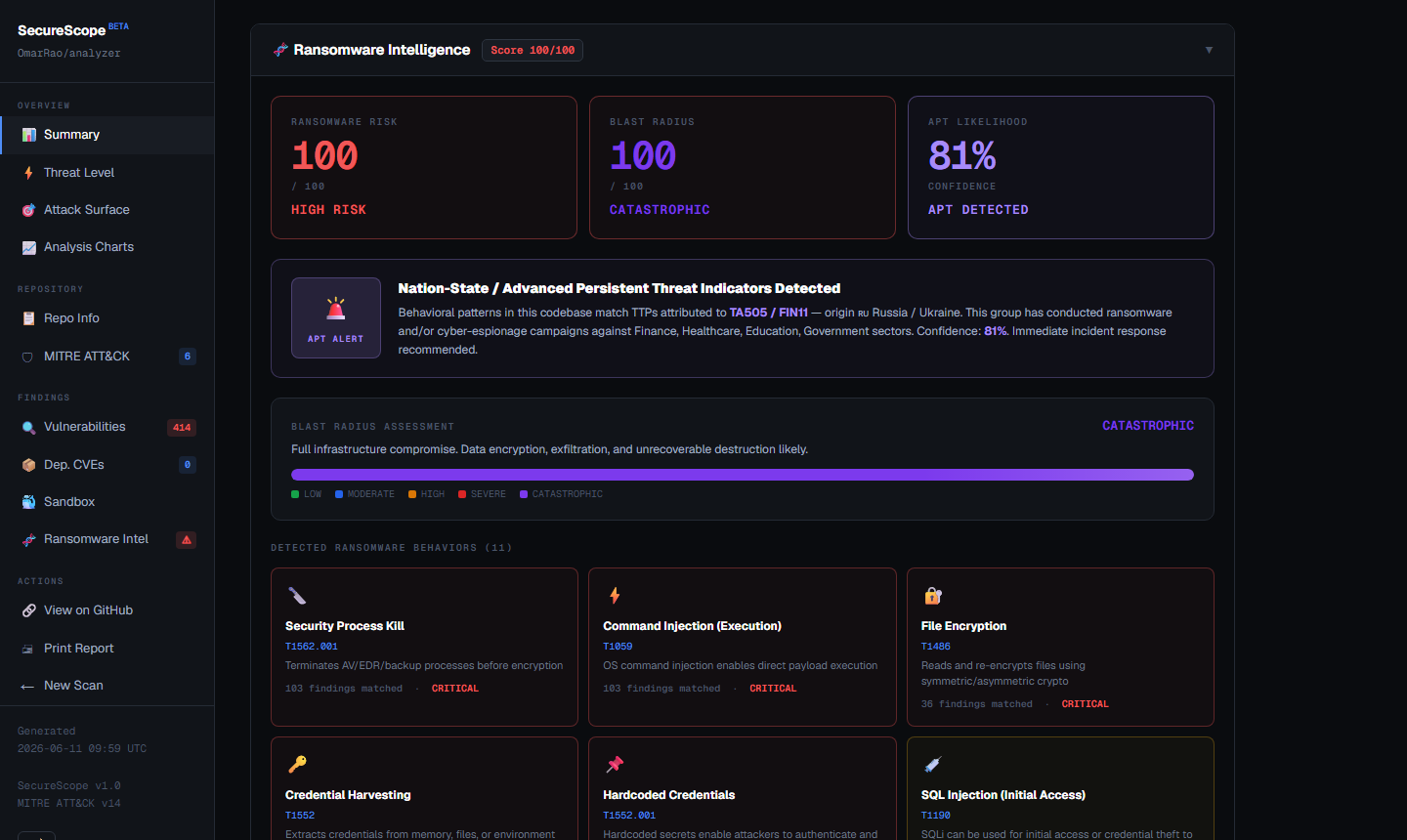Click the Ransomware Intel red warning badge
Image resolution: width=1407 pixels, height=840 pixels.
click(186, 539)
